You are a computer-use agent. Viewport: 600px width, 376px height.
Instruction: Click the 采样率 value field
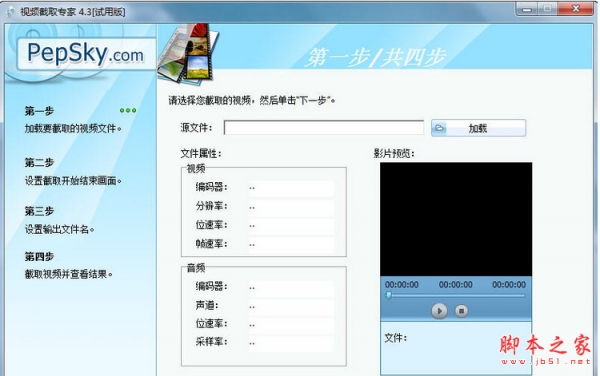click(291, 343)
